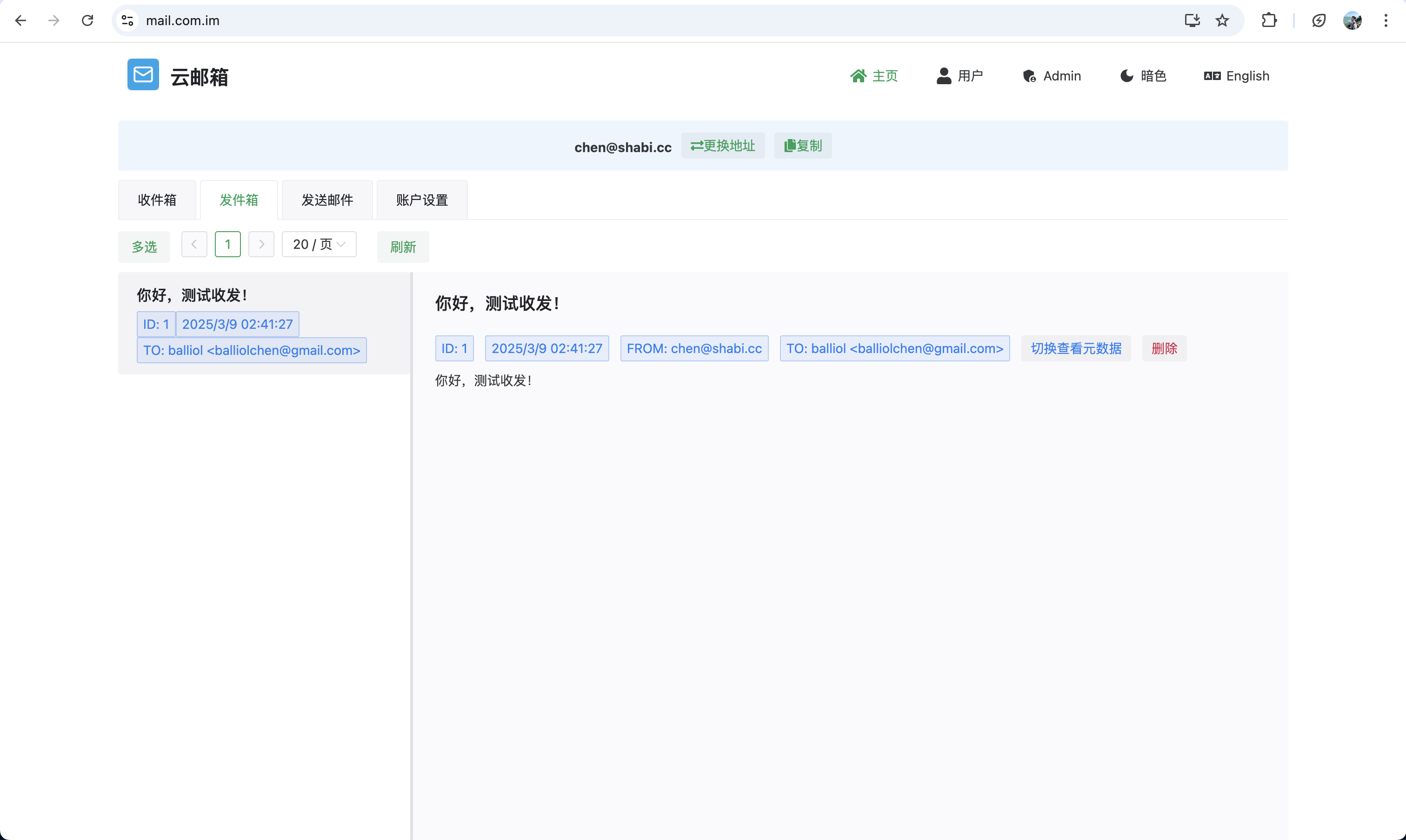Toggle 暗色 dark mode
Viewport: 1406px width, 840px height.
pos(1143,76)
